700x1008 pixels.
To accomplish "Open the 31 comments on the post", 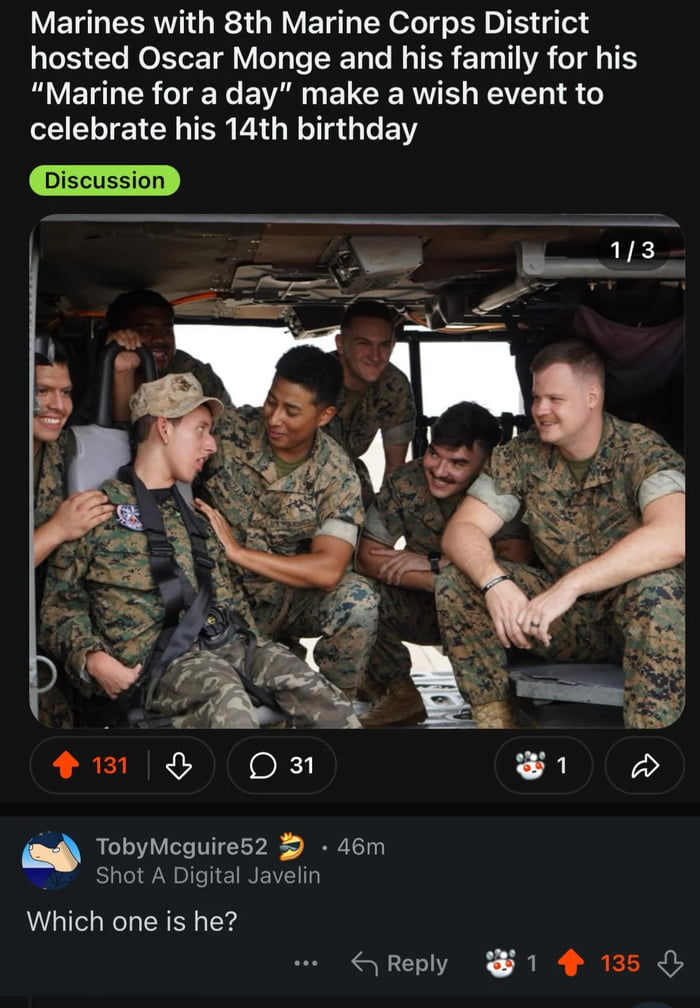I will point(282,765).
